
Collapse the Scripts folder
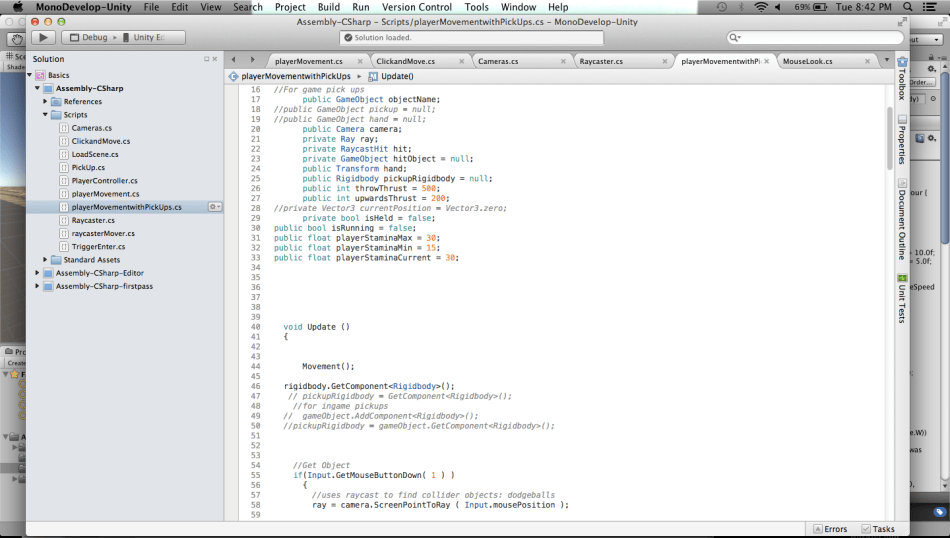[45, 115]
